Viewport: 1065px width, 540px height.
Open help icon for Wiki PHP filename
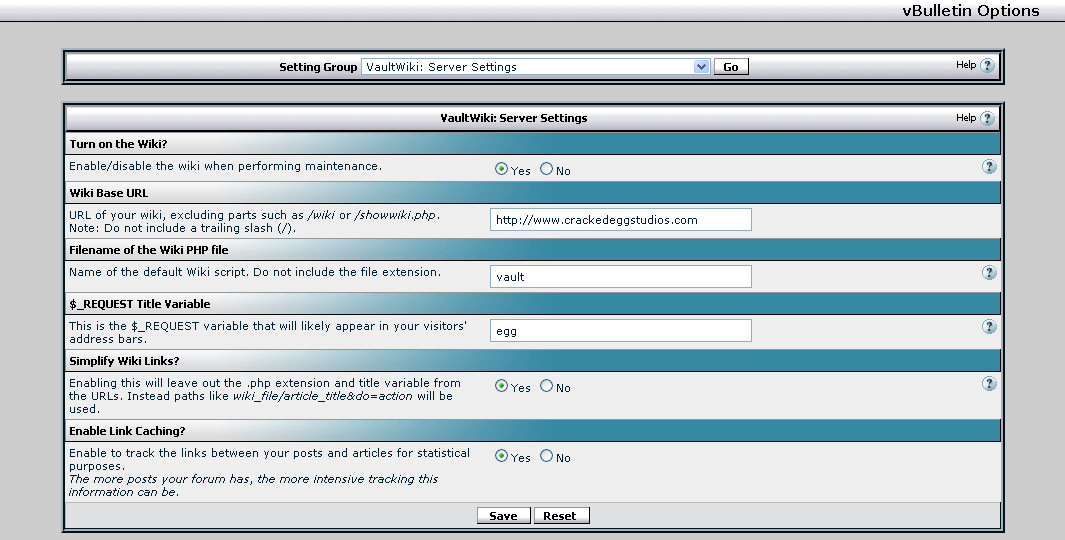[x=989, y=273]
